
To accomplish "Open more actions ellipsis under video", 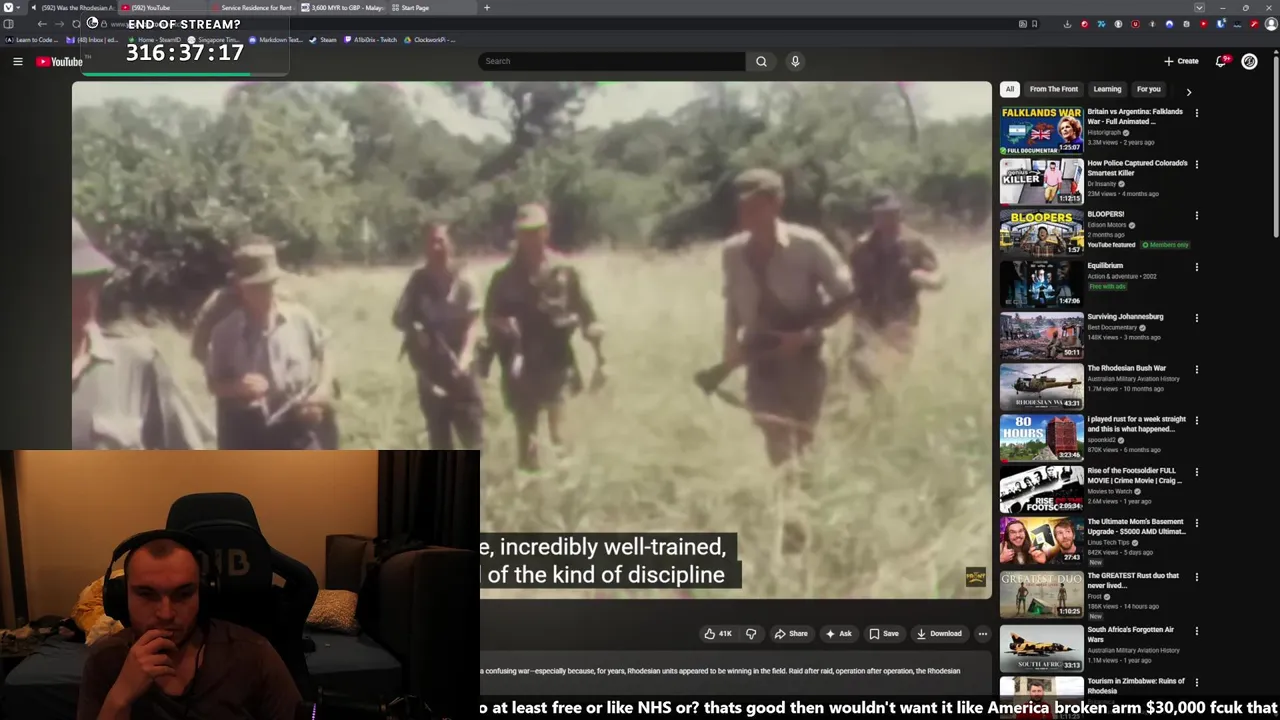I will [x=982, y=633].
